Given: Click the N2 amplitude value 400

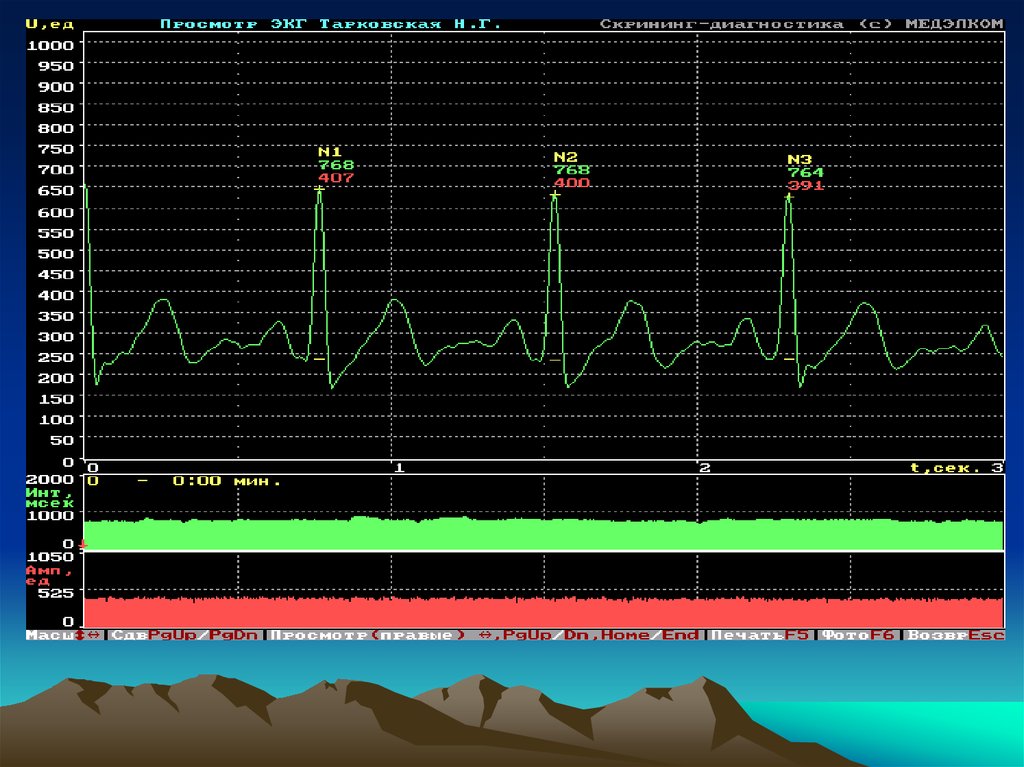Looking at the screenshot, I should [571, 183].
